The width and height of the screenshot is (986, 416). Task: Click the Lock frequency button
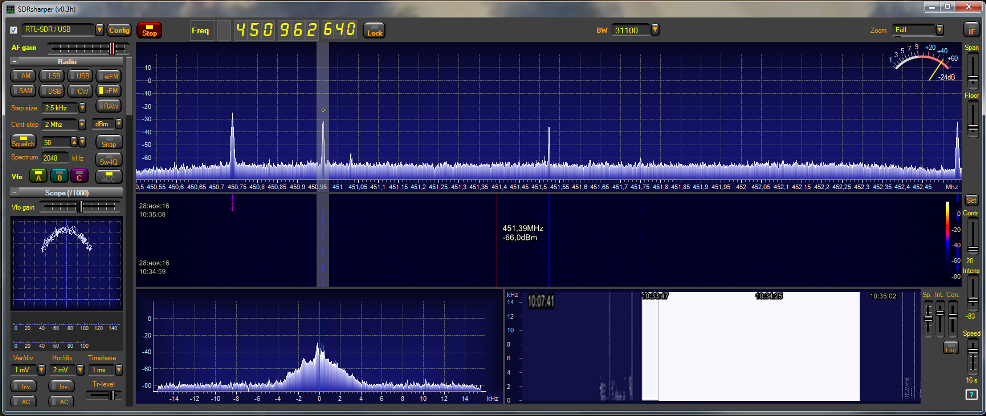(x=374, y=31)
